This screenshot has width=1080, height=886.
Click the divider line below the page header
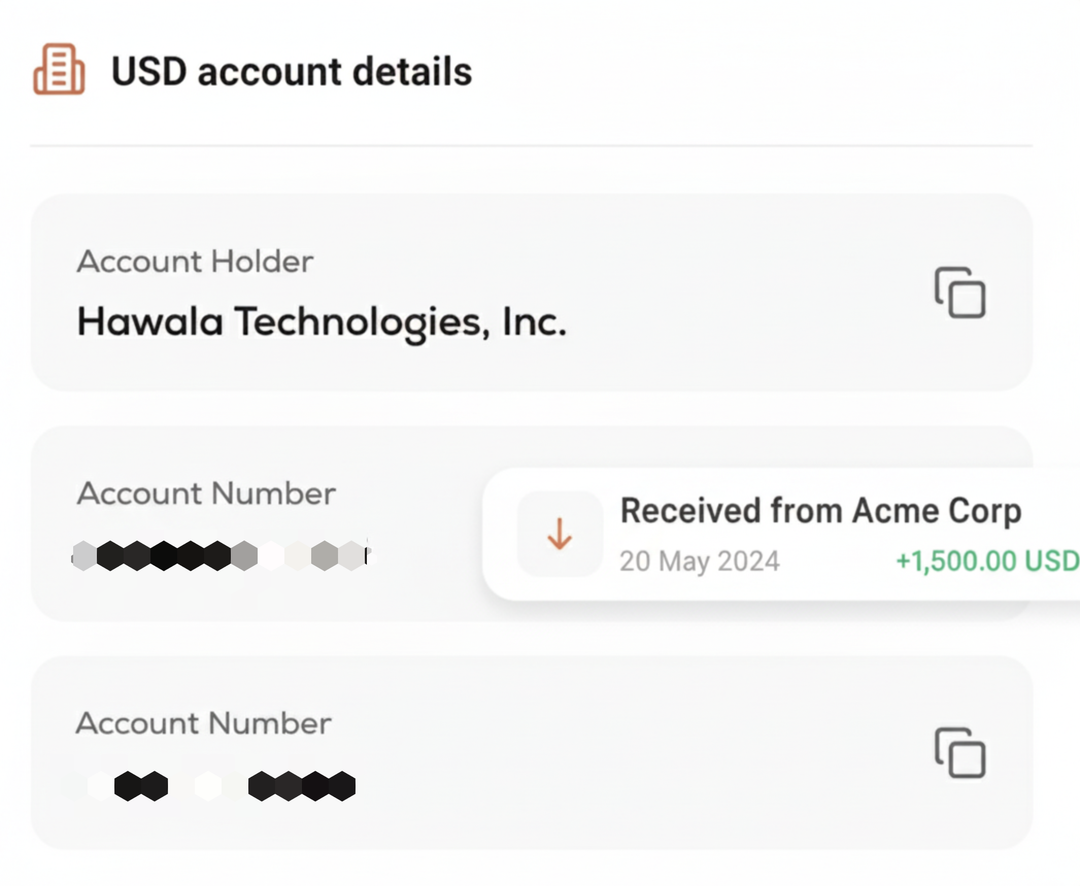[x=531, y=146]
